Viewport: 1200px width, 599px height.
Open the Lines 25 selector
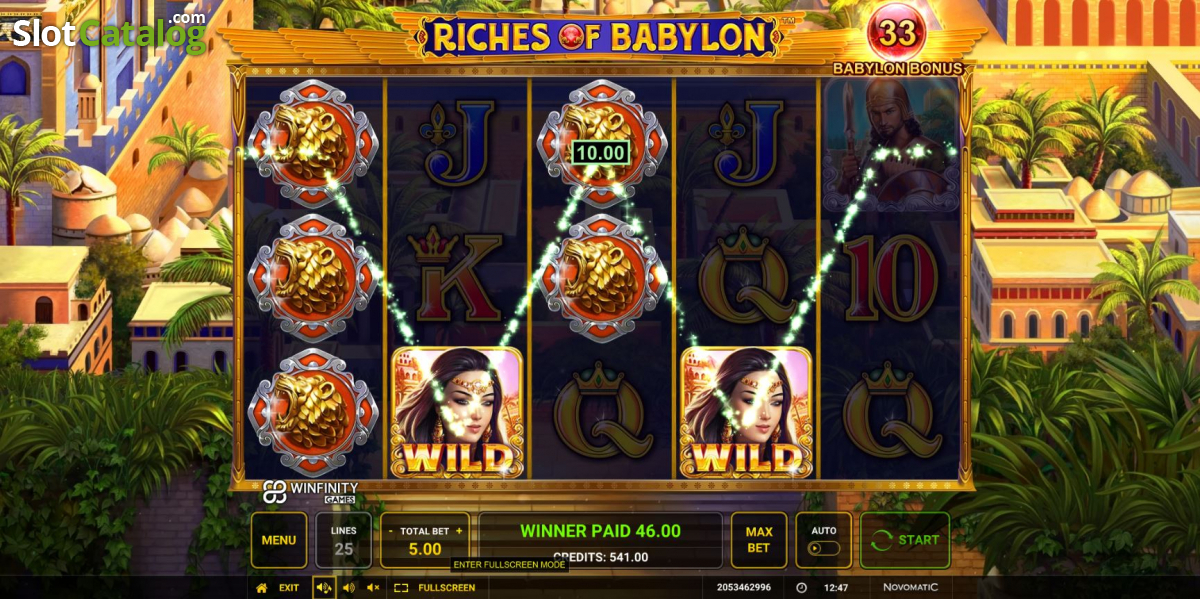344,540
